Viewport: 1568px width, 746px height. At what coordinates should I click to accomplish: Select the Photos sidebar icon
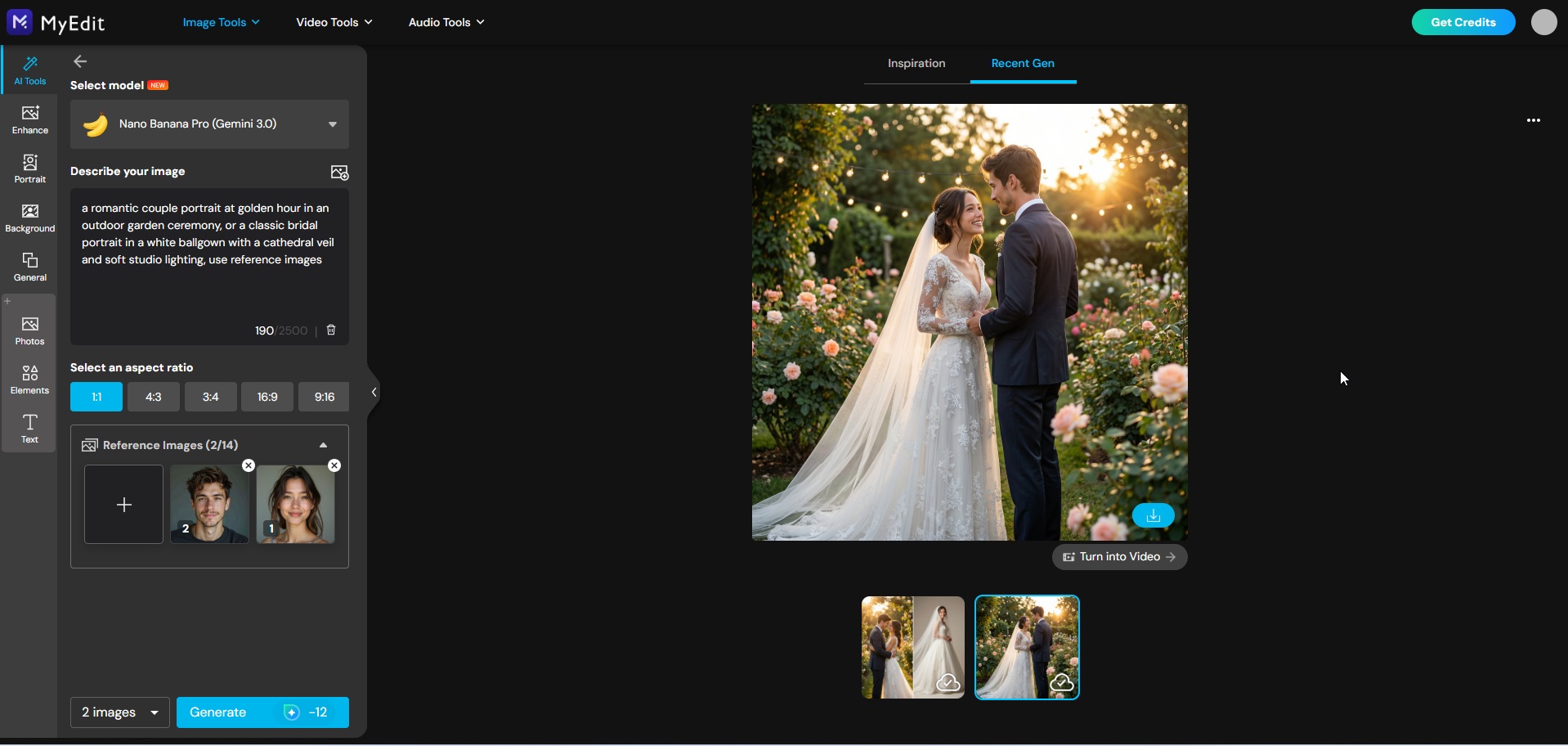pos(29,330)
